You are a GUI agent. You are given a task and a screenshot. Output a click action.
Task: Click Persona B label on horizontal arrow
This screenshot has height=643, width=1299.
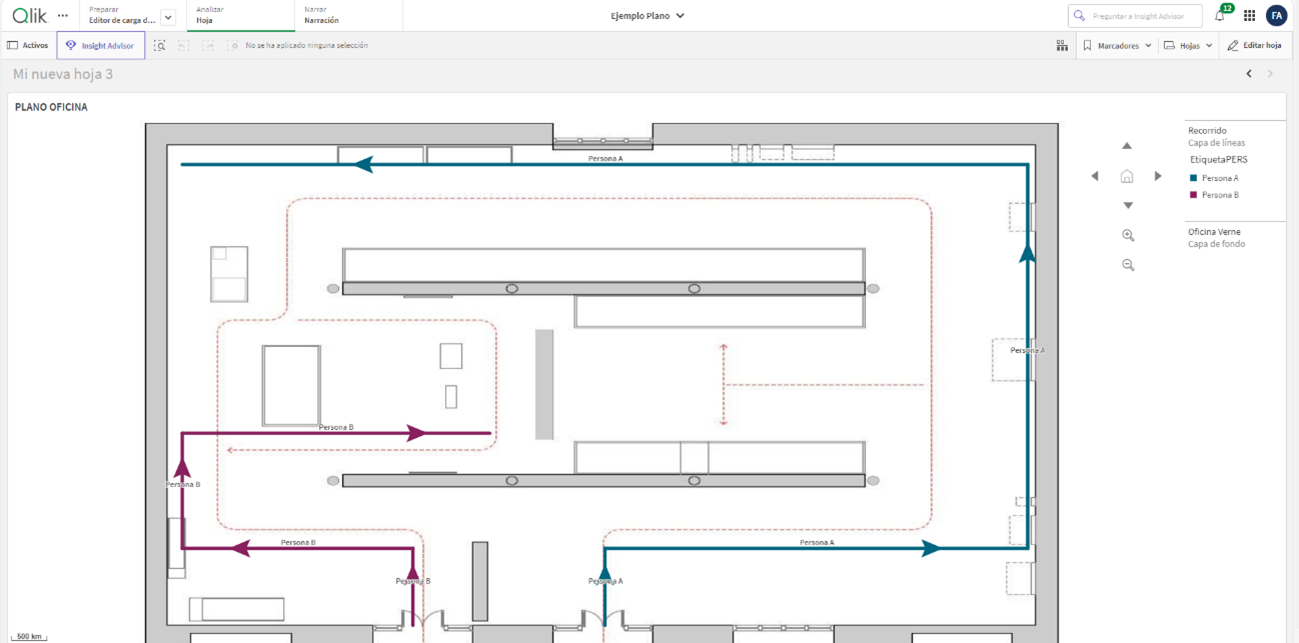click(x=336, y=427)
